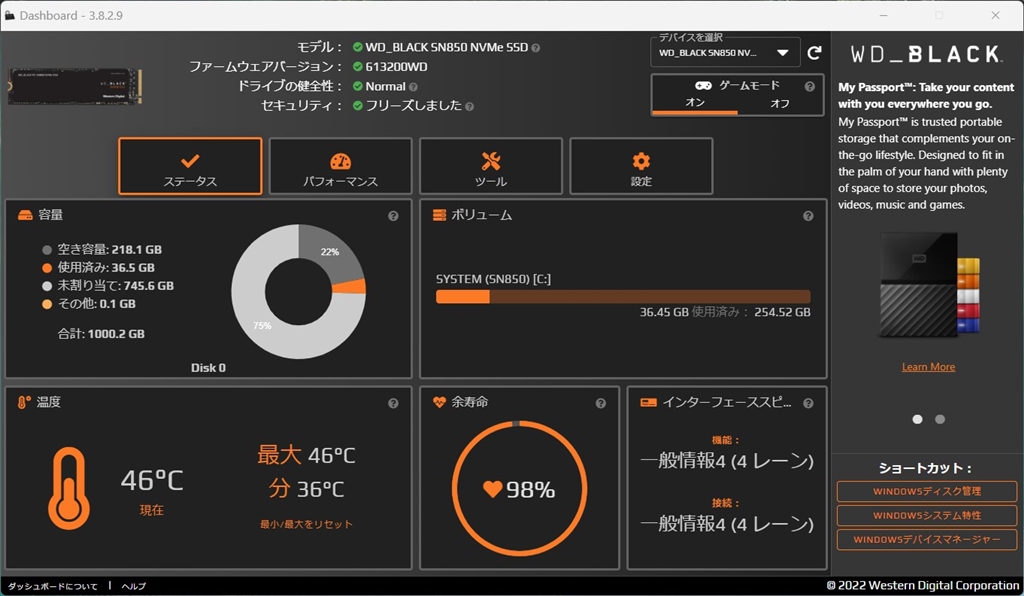This screenshot has width=1024, height=596.
Task: Click the interface speed panel icon
Action: point(648,403)
